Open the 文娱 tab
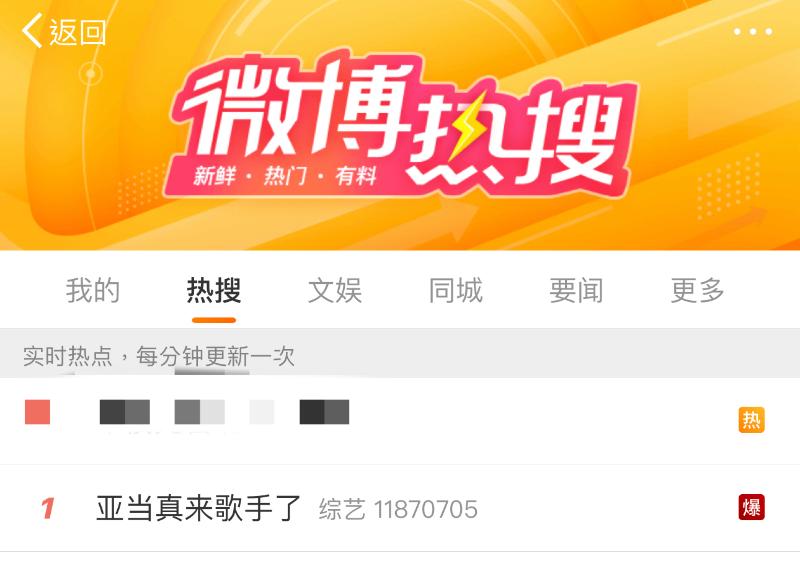 click(x=335, y=290)
